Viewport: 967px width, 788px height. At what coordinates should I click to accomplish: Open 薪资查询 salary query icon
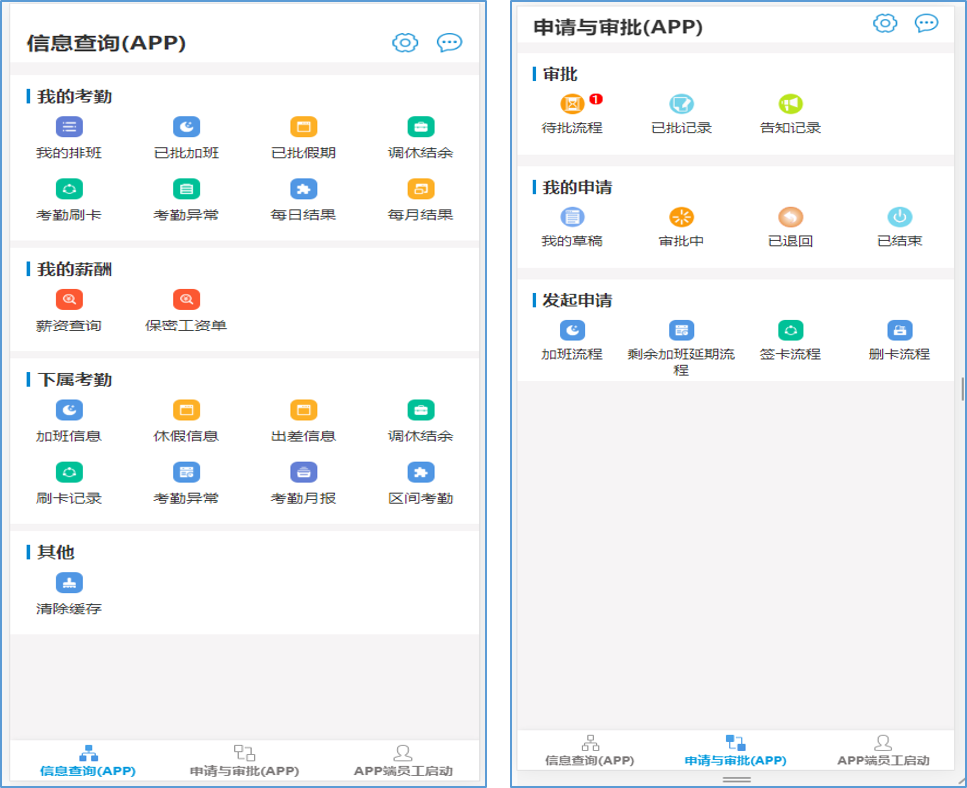69,299
